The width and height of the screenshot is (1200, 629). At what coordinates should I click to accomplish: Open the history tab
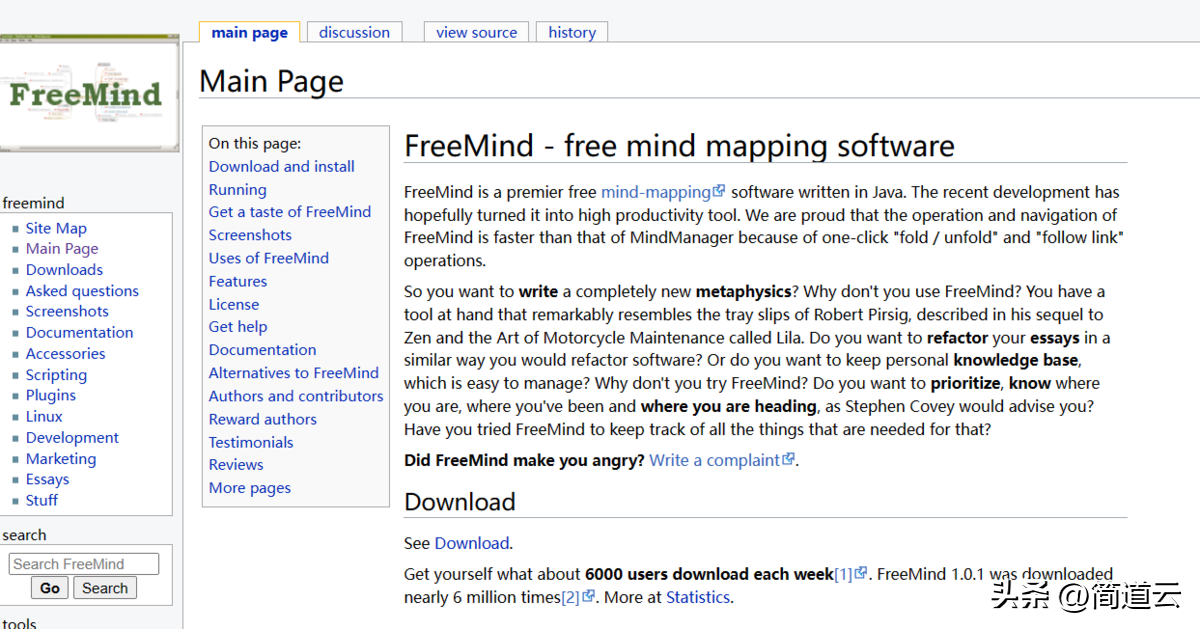click(x=572, y=32)
